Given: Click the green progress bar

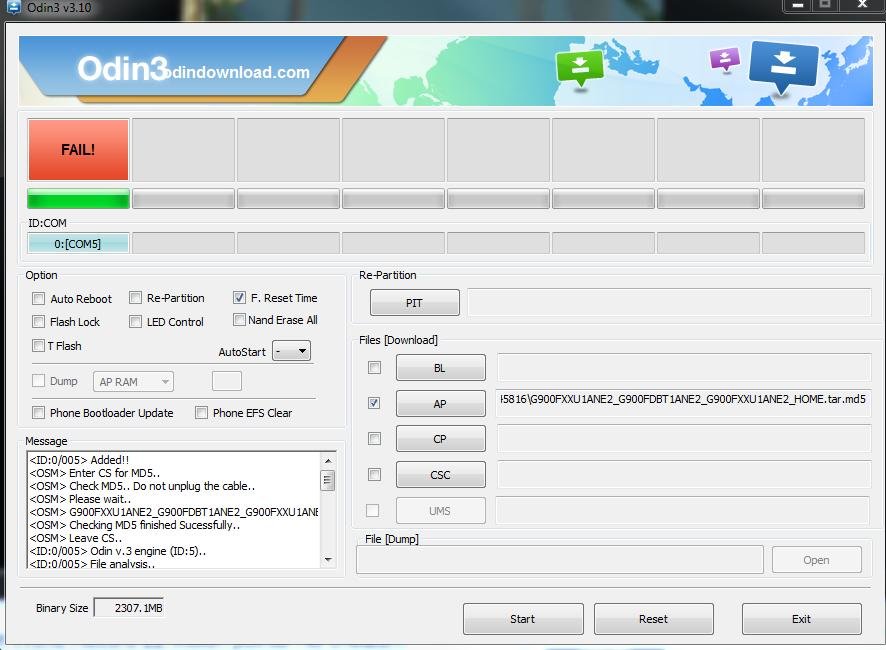Looking at the screenshot, I should click(78, 199).
